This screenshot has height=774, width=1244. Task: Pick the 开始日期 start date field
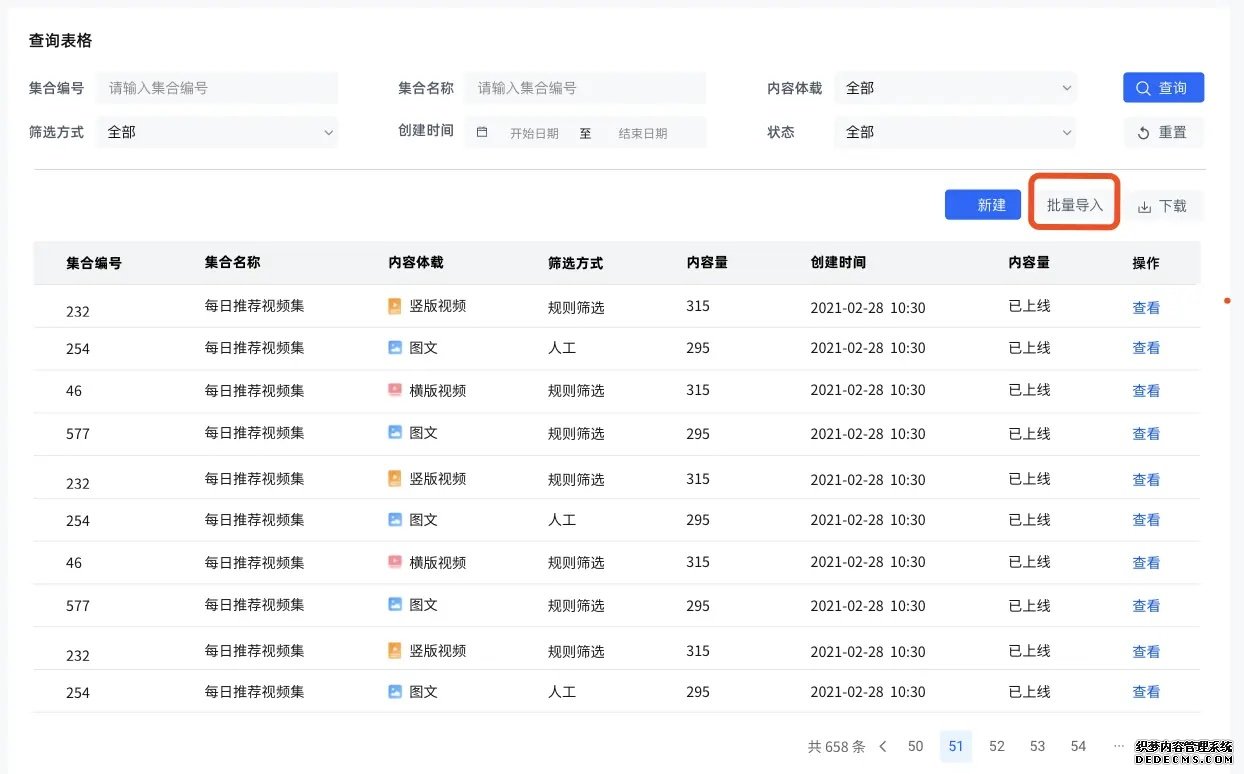[x=534, y=133]
